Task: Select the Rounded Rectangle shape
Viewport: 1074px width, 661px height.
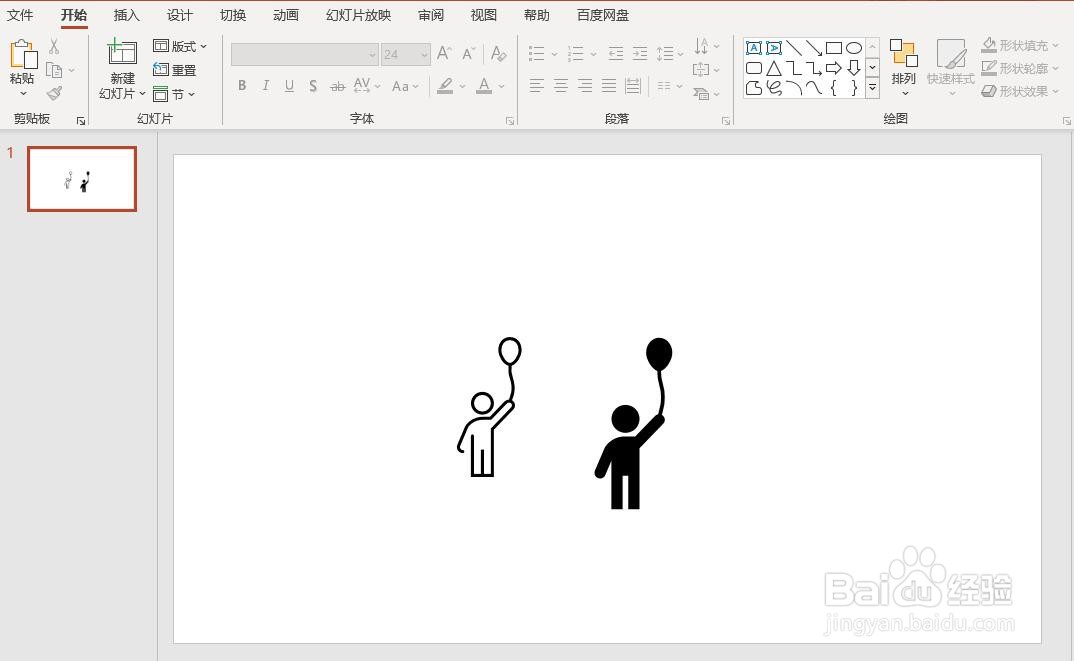Action: (754, 68)
